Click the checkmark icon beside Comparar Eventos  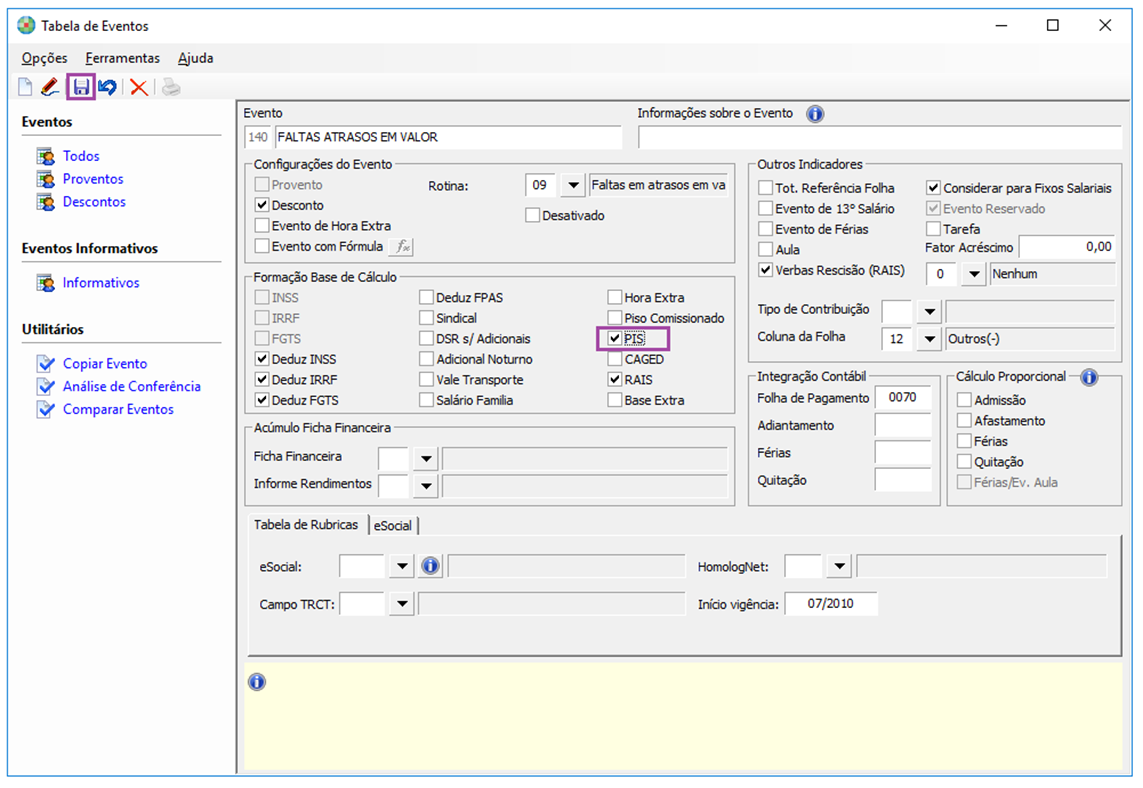coord(46,409)
